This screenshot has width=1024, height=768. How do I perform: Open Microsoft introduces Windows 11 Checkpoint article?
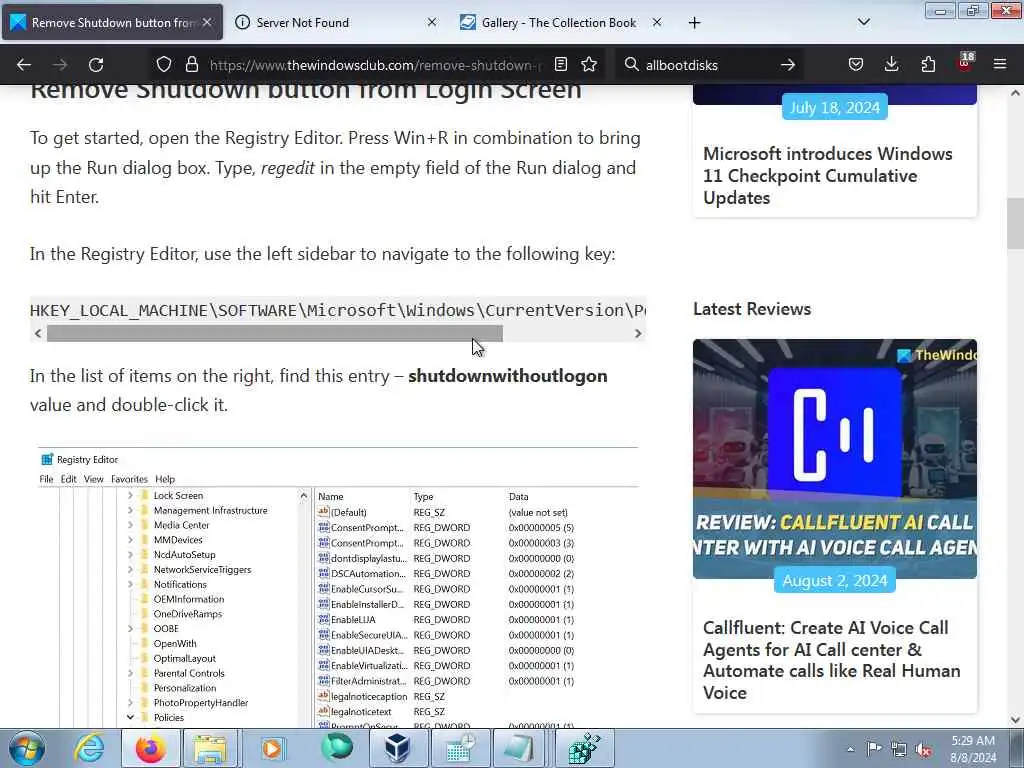pyautogui.click(x=827, y=176)
